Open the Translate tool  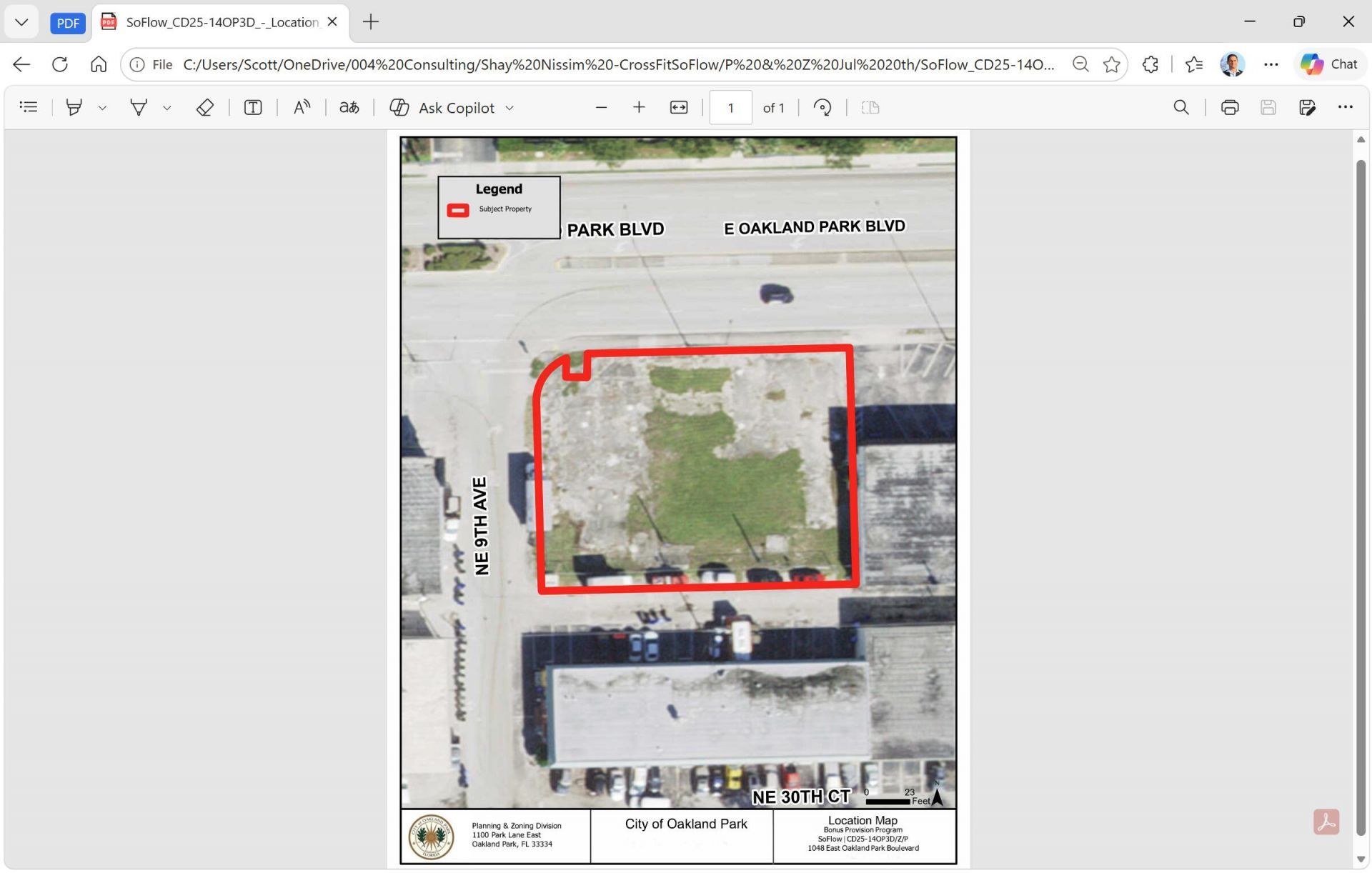(x=349, y=107)
